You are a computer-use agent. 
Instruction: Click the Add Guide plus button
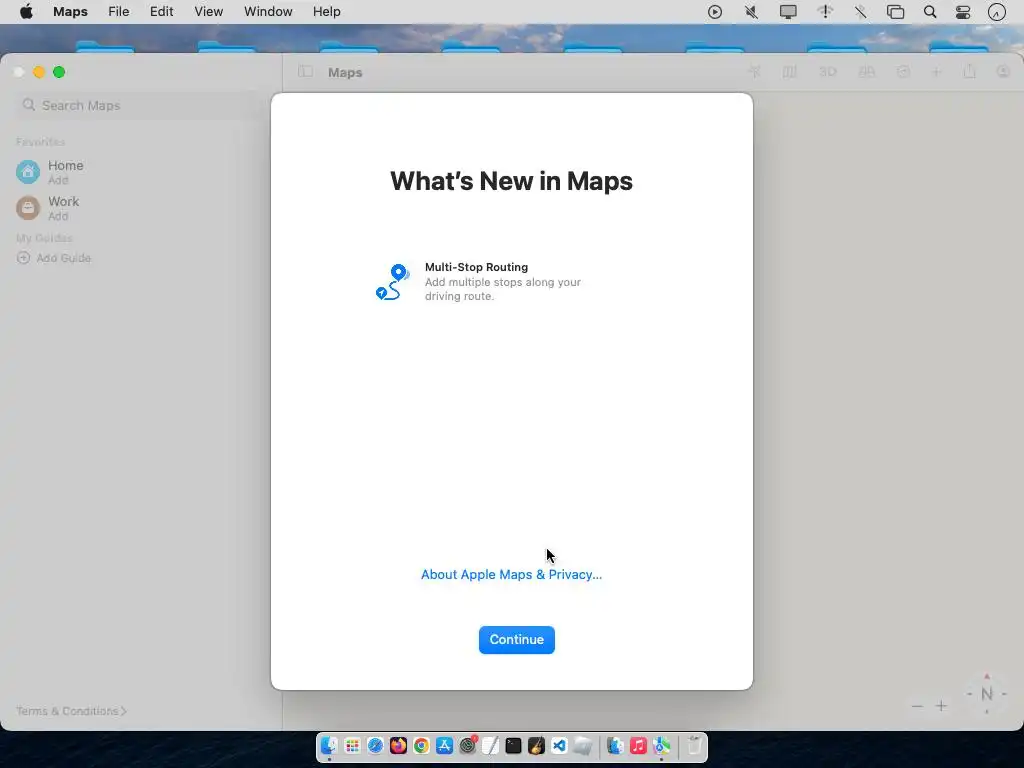[x=24, y=258]
